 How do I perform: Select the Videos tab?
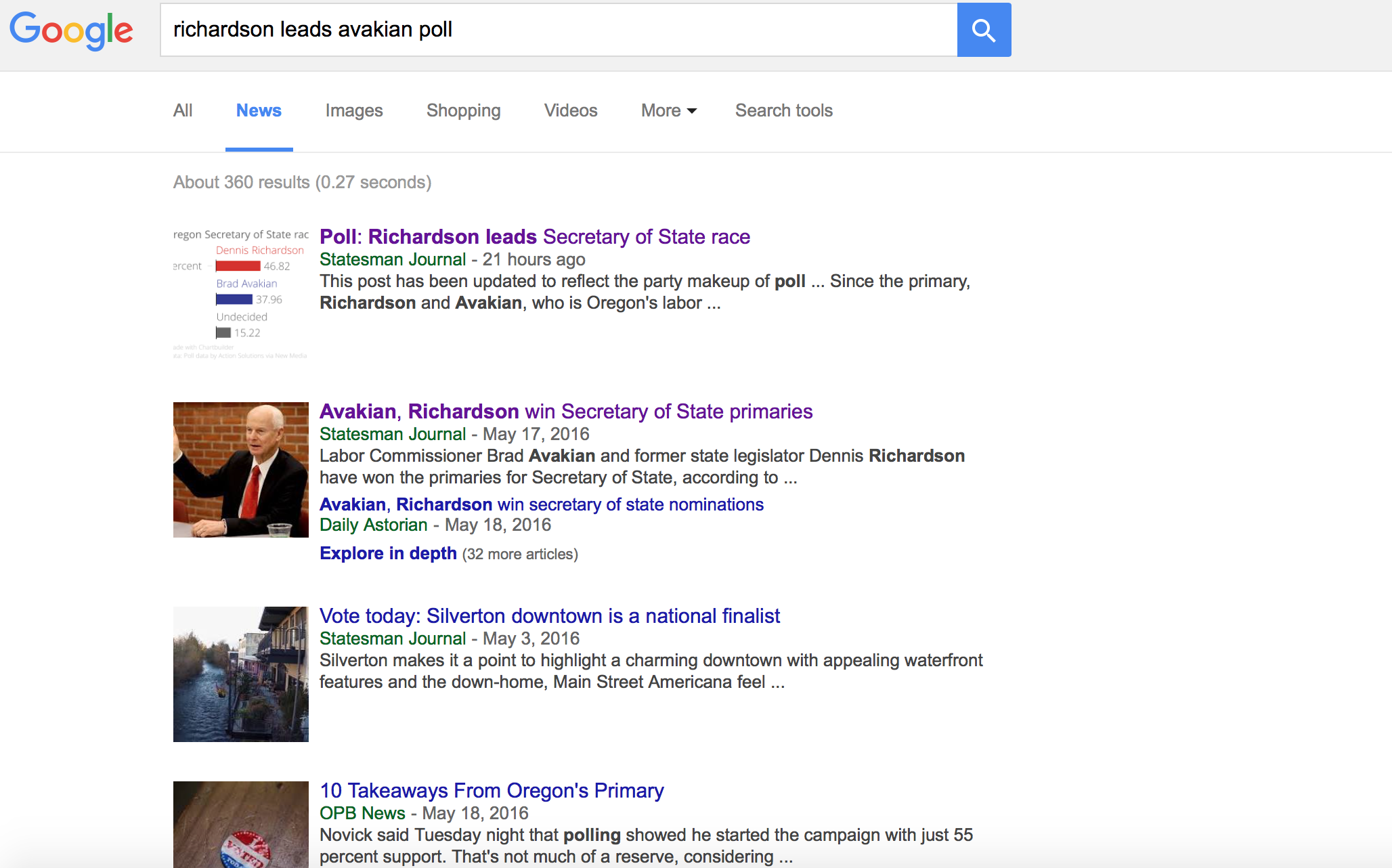pyautogui.click(x=570, y=110)
